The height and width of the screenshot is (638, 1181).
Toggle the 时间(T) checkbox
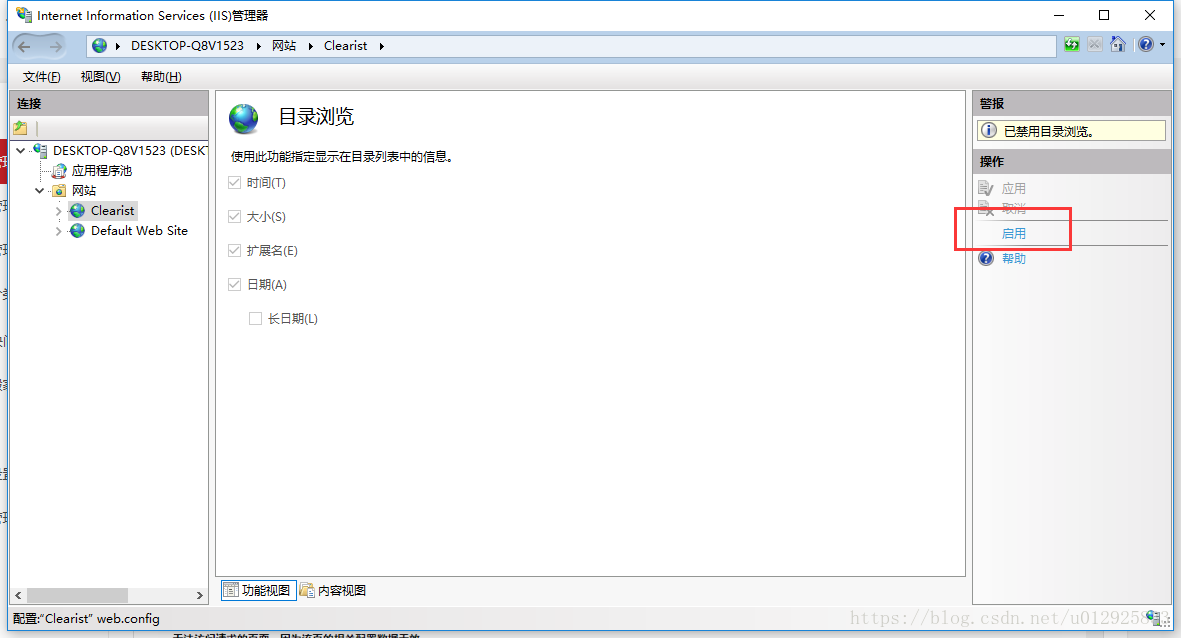pyautogui.click(x=233, y=182)
